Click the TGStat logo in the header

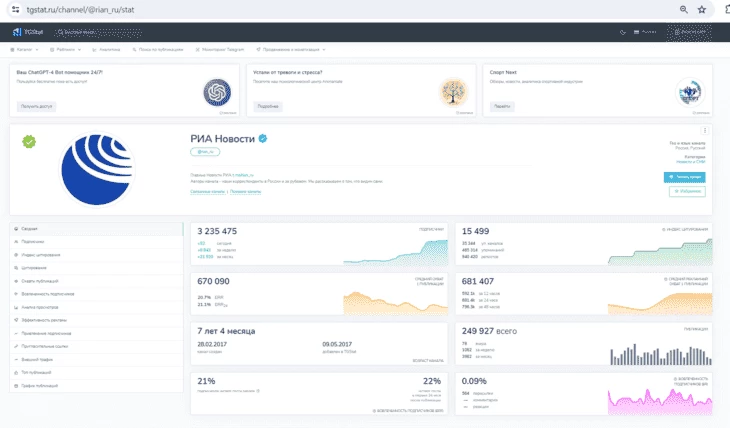click(x=27, y=32)
